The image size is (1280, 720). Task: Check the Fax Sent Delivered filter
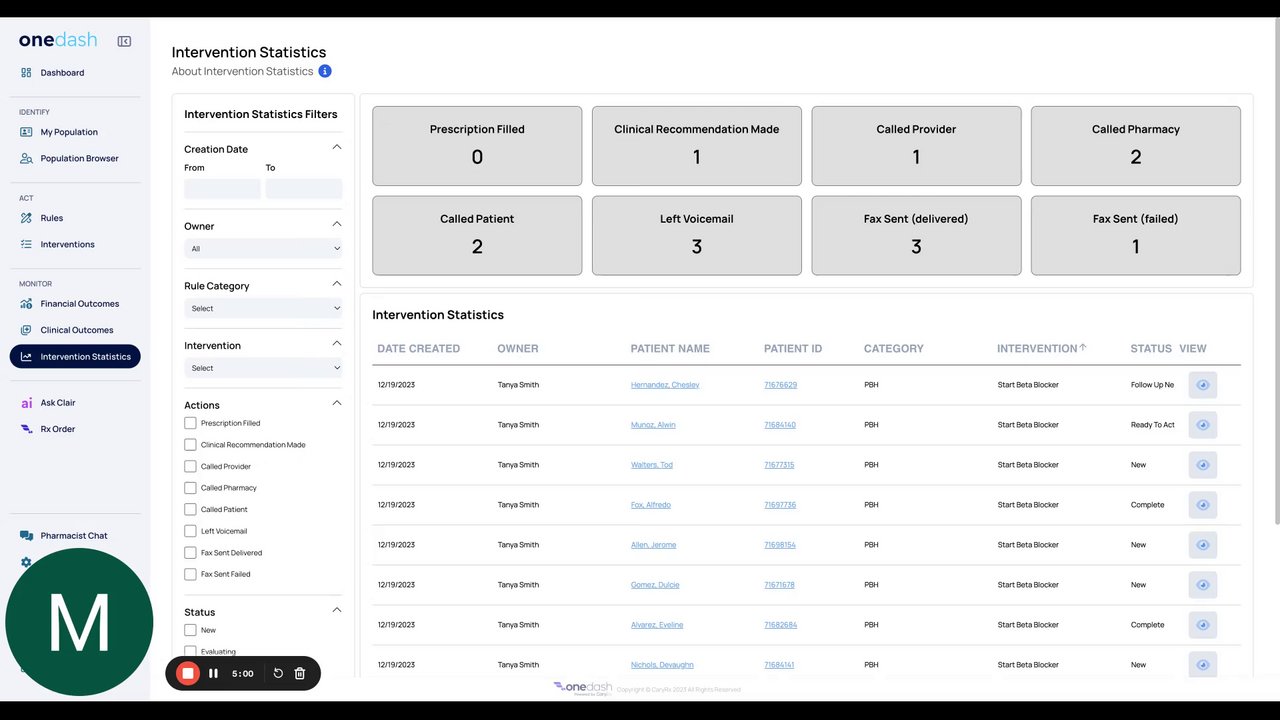tap(190, 552)
